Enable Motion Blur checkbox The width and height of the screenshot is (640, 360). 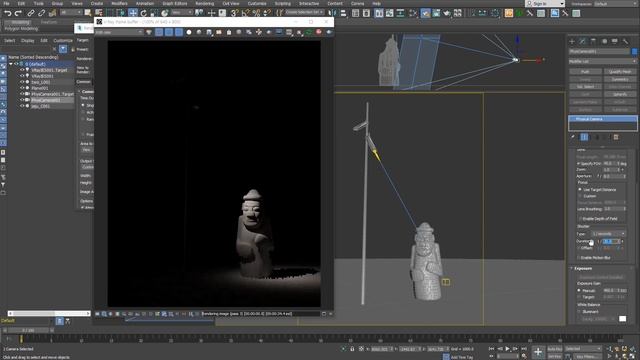578,258
